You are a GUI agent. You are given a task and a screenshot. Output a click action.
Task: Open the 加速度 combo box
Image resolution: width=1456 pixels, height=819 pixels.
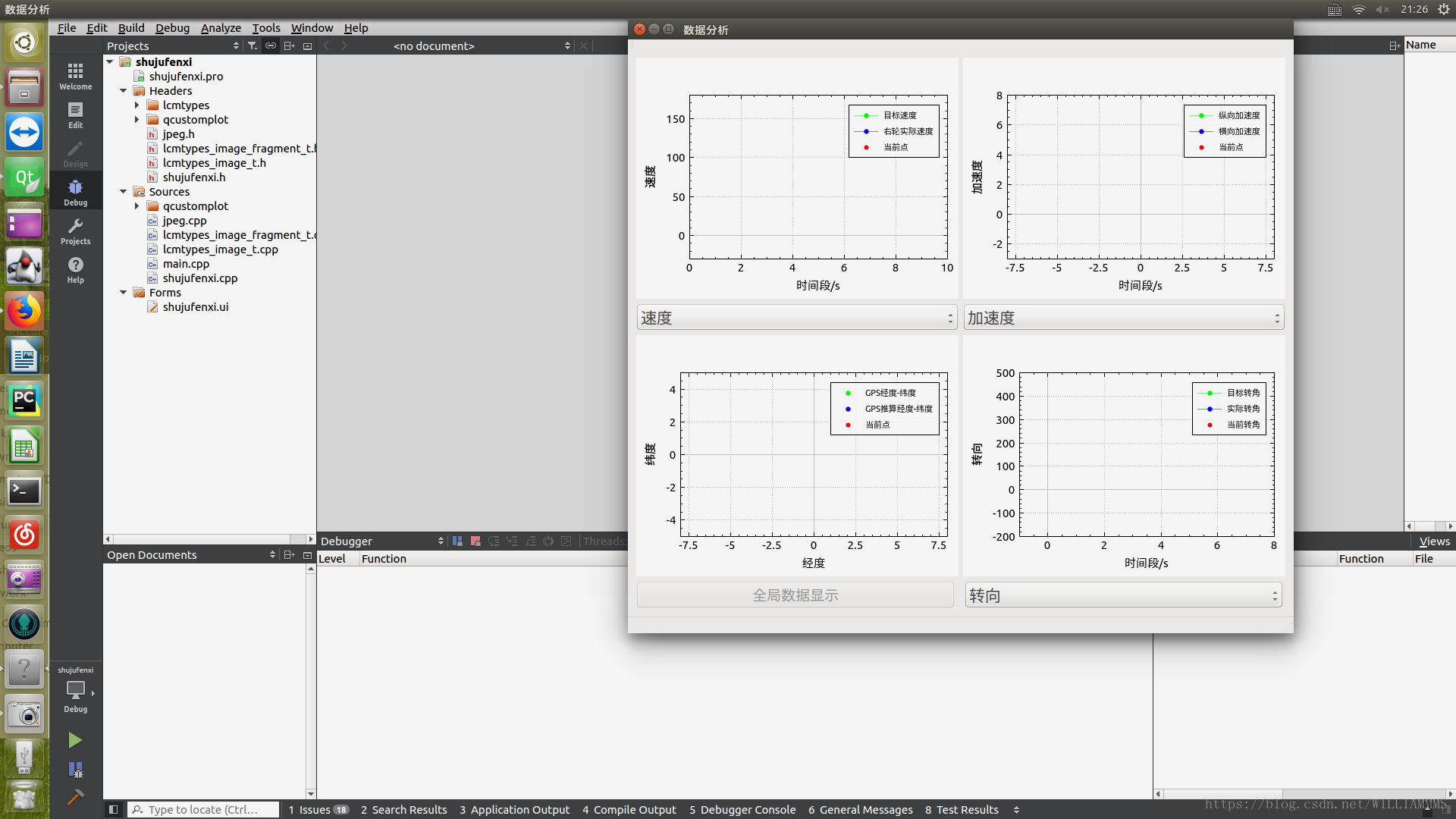tap(1123, 318)
